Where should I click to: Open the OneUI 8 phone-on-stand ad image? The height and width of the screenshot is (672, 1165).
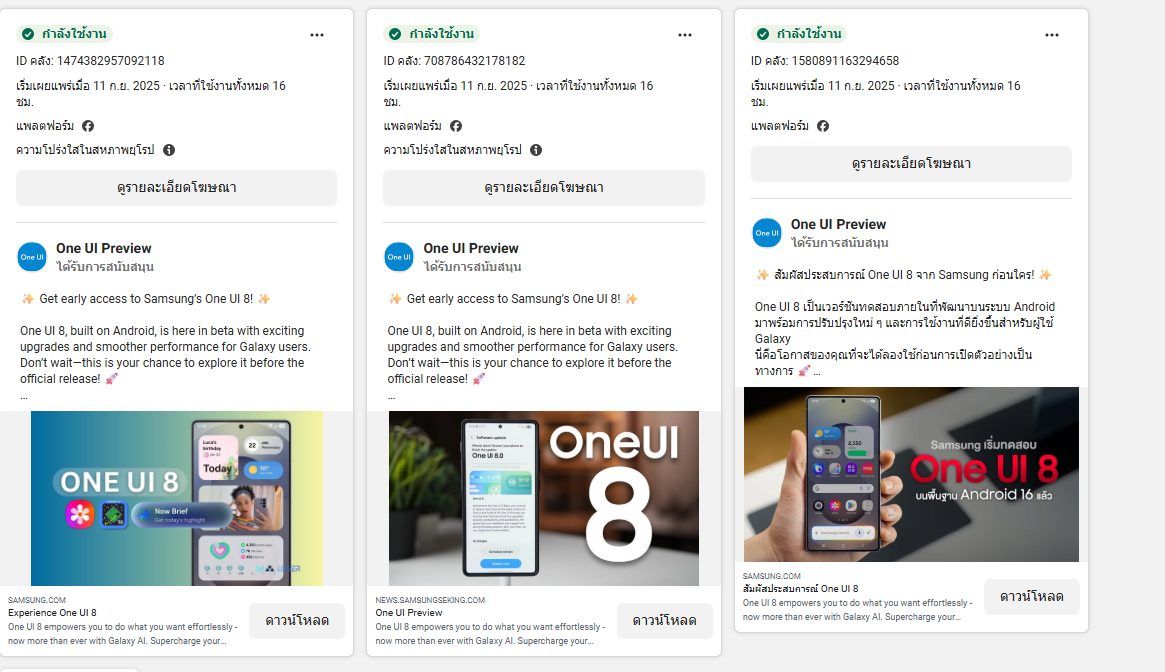coord(544,498)
